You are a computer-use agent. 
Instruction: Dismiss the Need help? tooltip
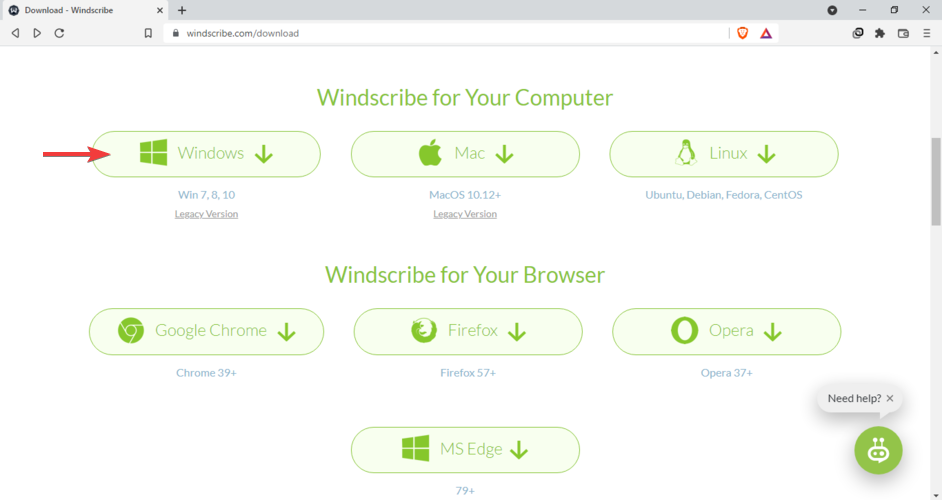point(890,398)
